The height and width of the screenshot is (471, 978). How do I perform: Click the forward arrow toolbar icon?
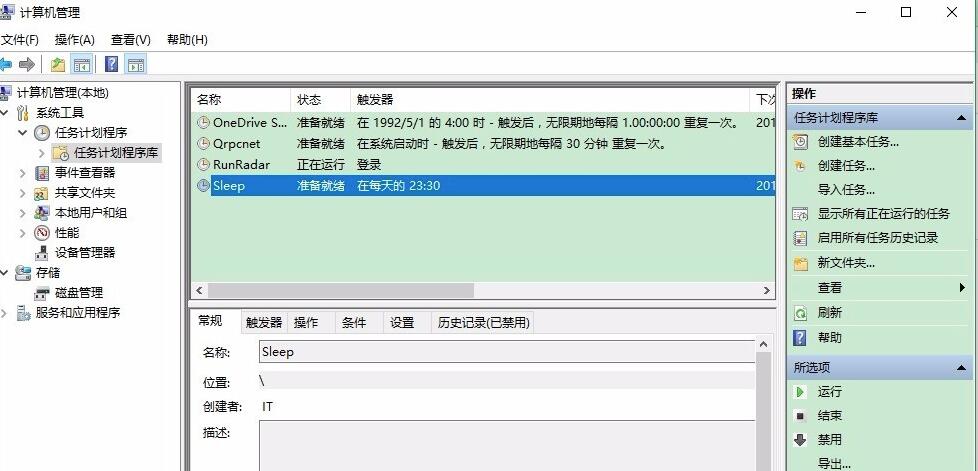pos(27,65)
